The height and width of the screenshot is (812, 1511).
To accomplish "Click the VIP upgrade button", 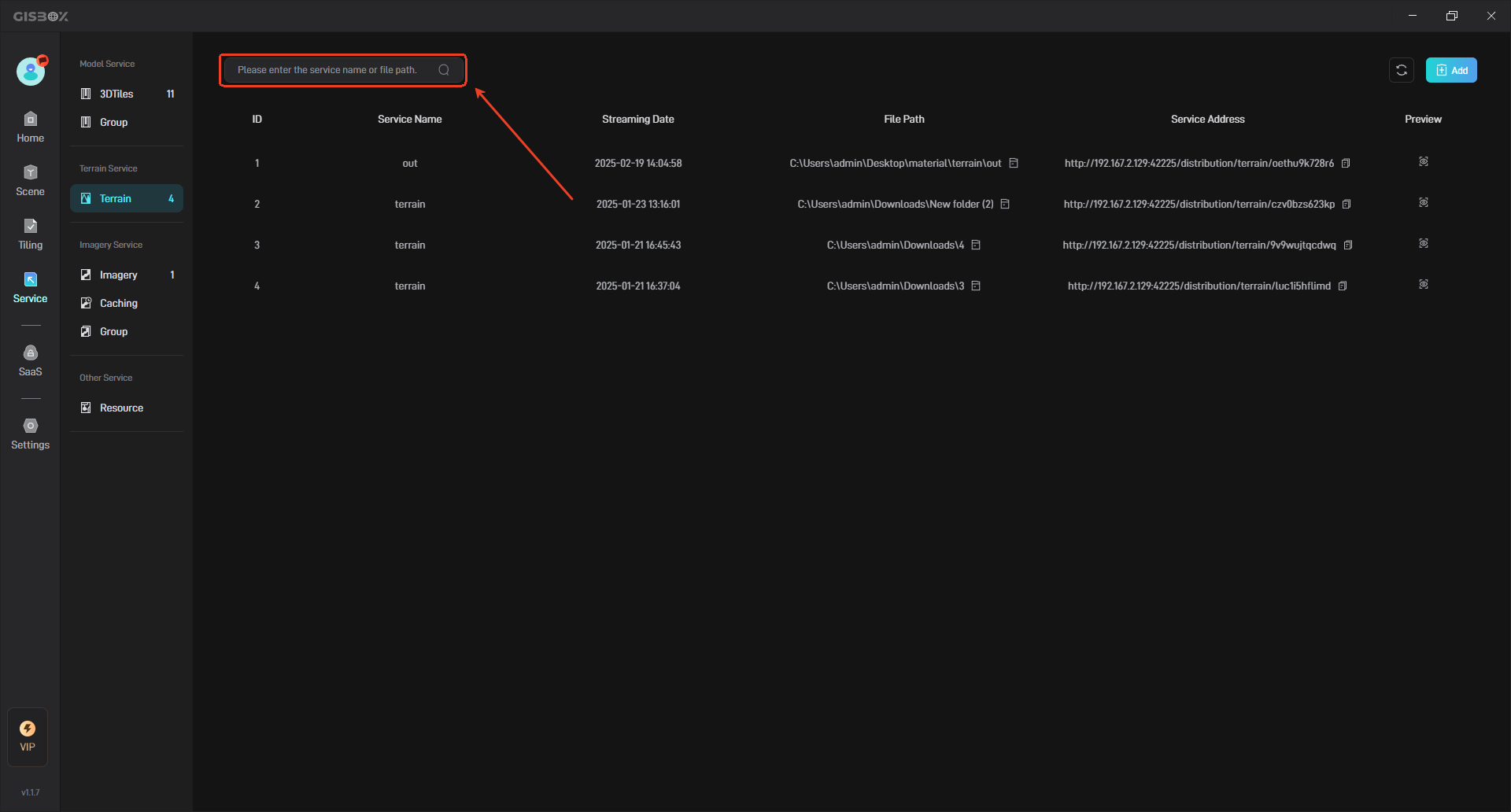I will point(28,736).
